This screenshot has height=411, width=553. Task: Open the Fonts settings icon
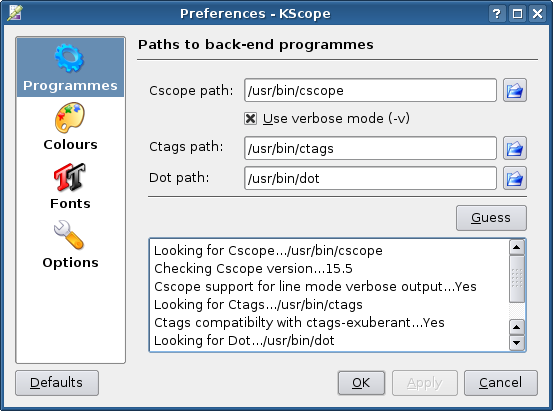[x=69, y=177]
